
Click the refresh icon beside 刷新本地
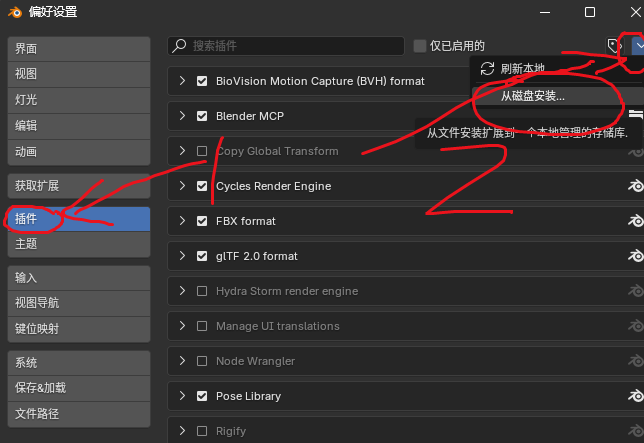point(487,69)
